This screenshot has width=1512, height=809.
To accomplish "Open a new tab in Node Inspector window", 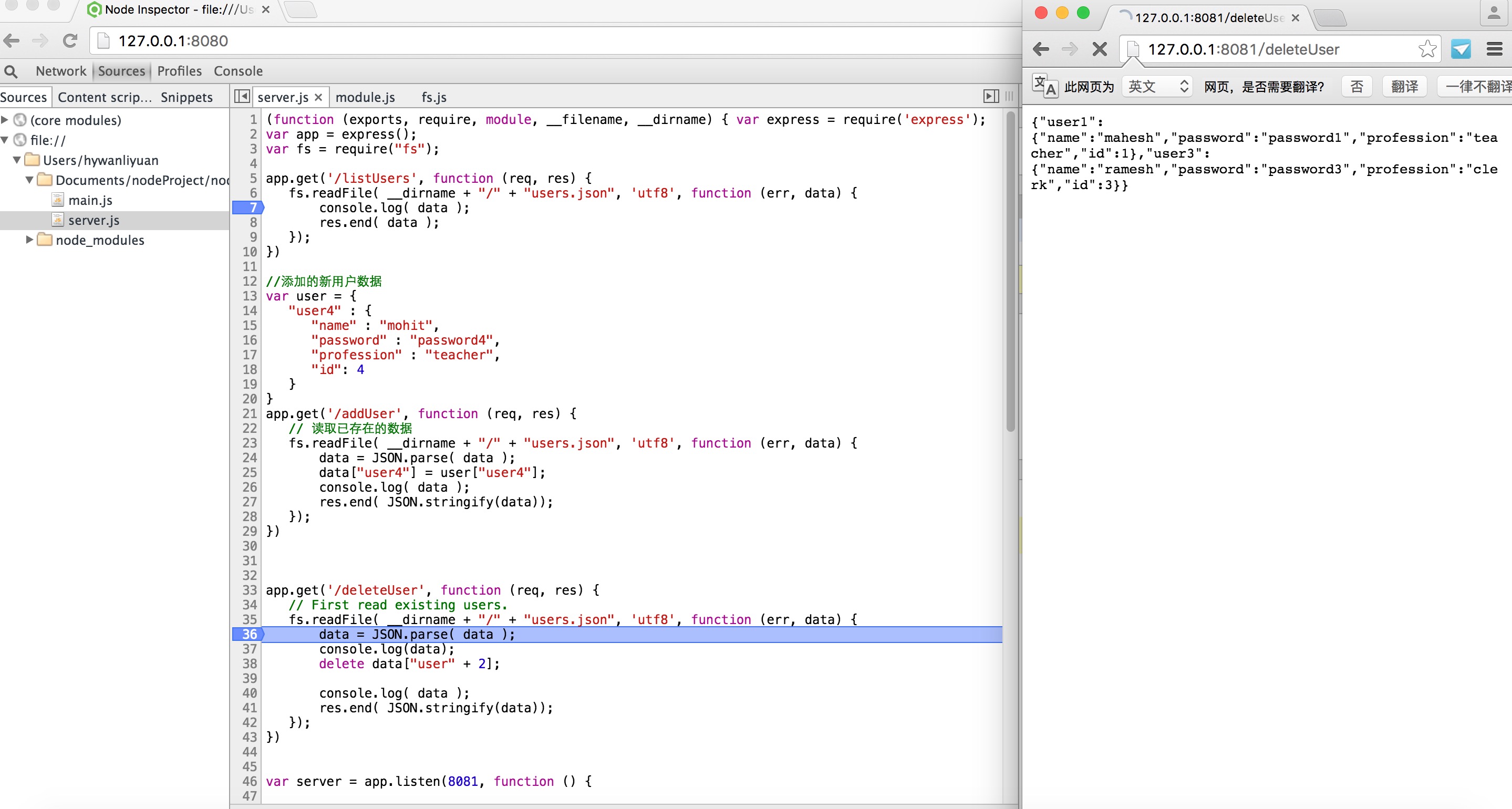I will tap(301, 9).
